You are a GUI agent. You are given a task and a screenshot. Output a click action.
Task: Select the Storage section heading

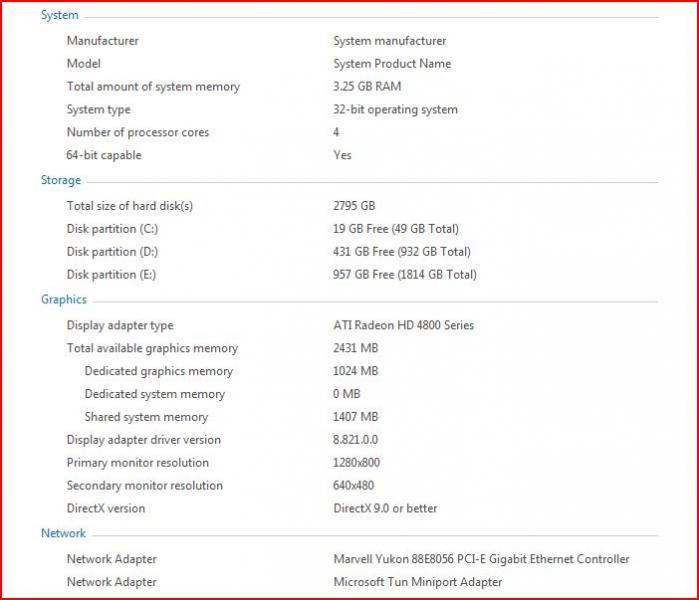pyautogui.click(x=61, y=180)
